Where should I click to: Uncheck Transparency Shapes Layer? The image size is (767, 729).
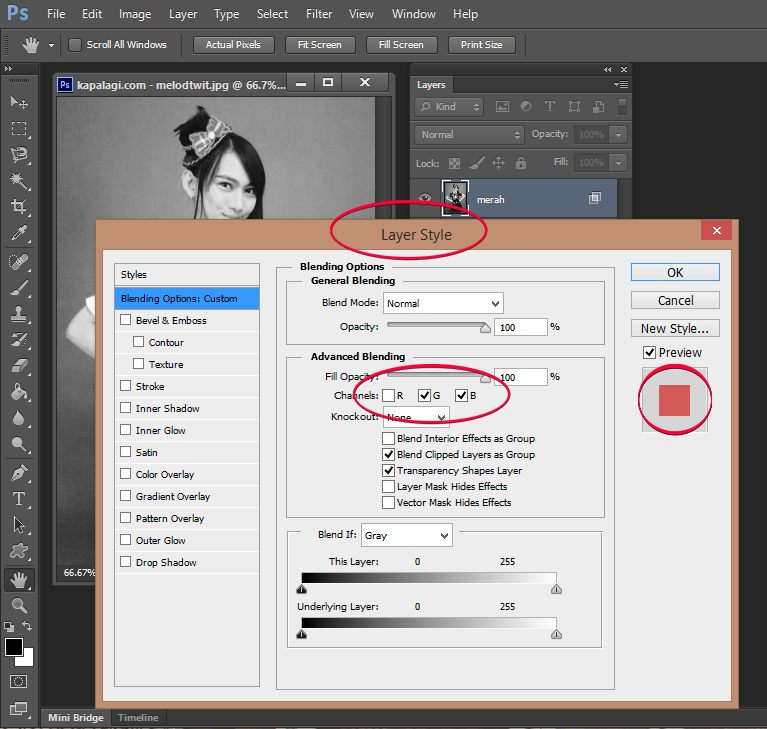pyautogui.click(x=388, y=470)
